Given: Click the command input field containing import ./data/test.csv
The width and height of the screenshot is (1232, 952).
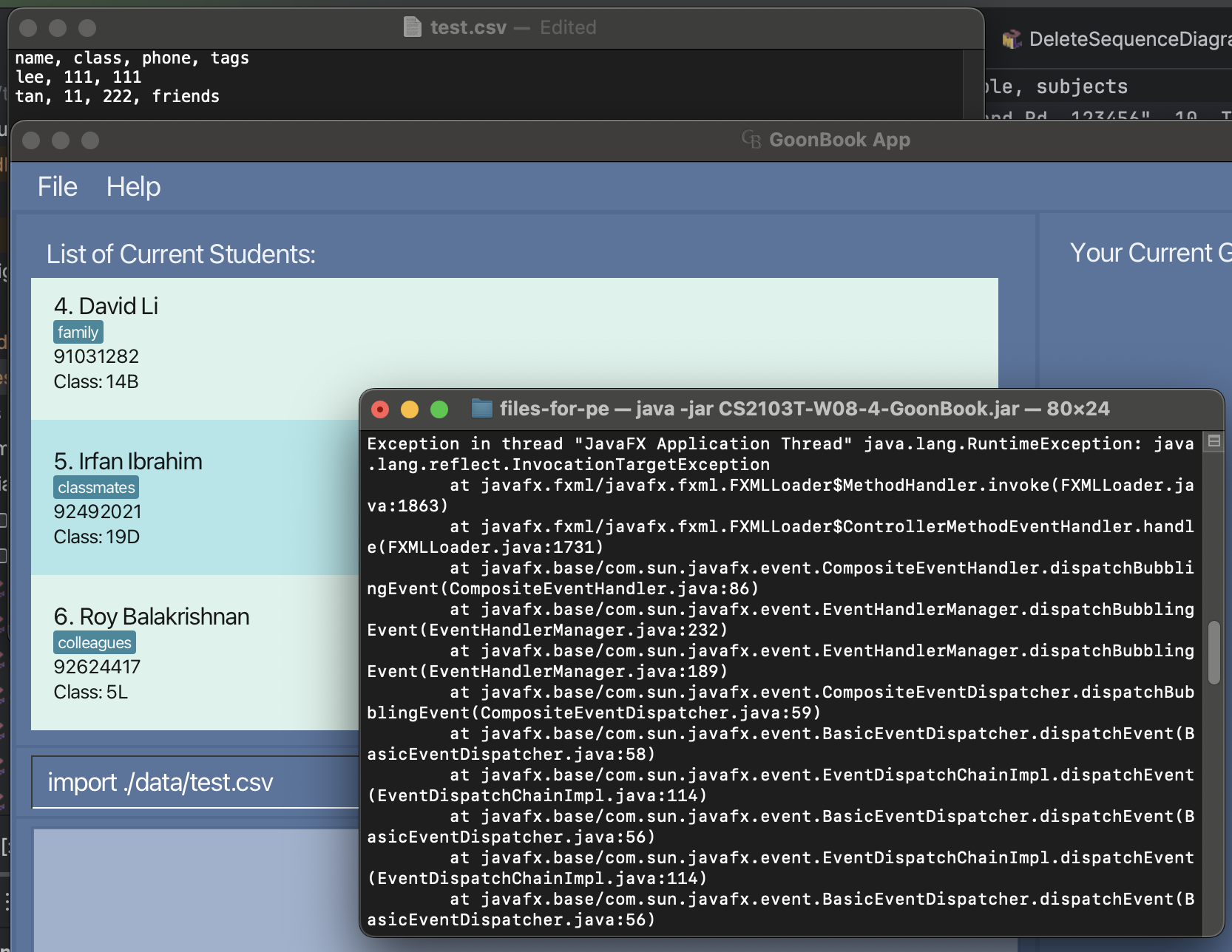Looking at the screenshot, I should (196, 782).
